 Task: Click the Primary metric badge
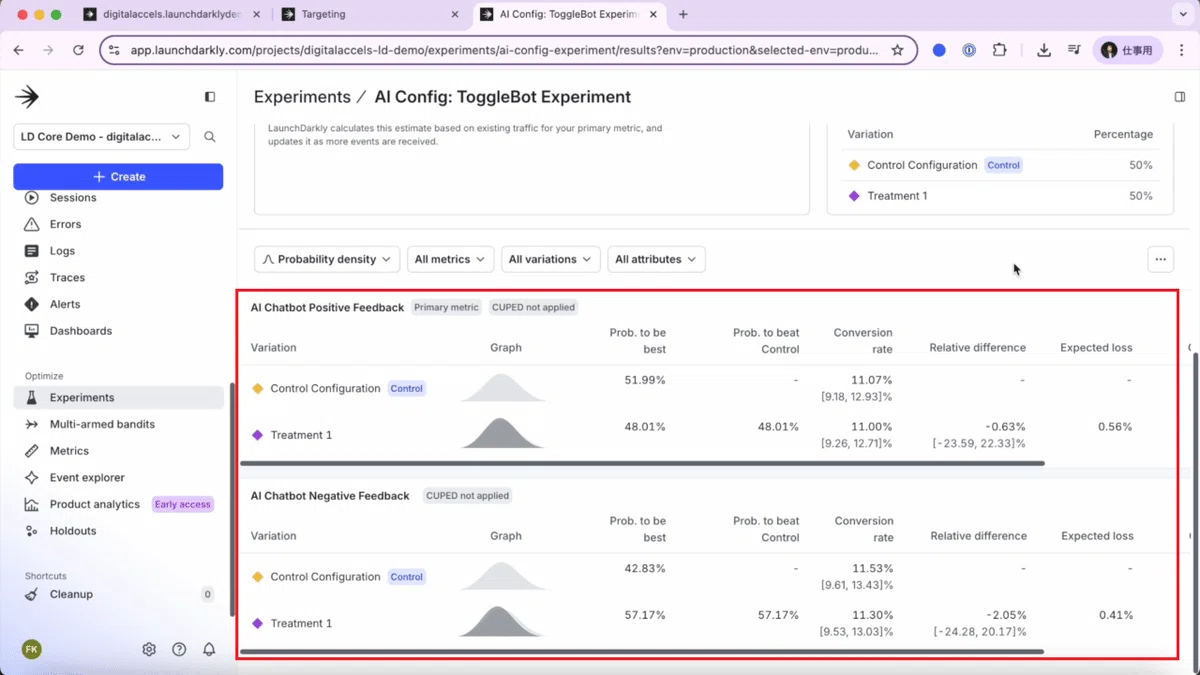coord(446,308)
